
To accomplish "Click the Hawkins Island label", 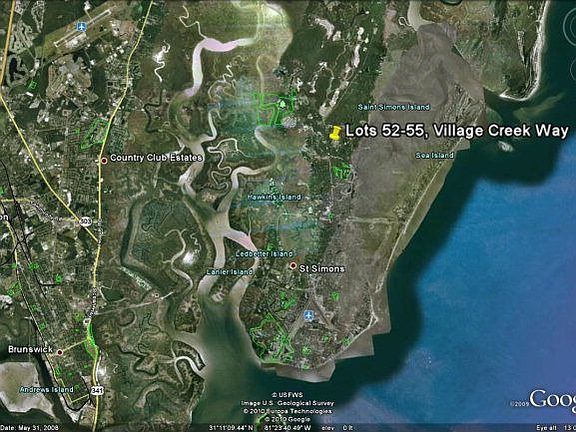I will click(274, 197).
